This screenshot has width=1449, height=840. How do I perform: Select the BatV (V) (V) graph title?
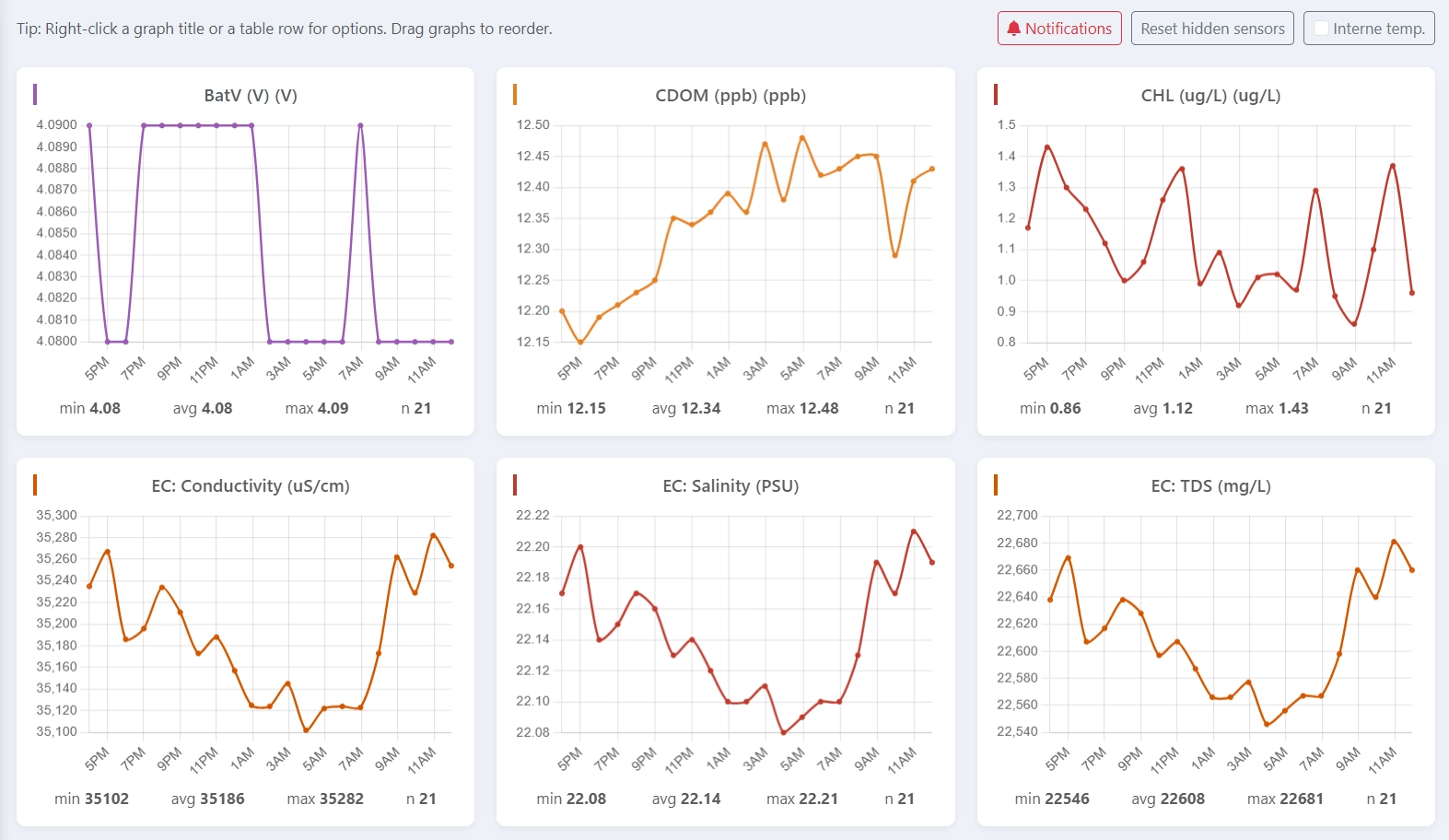[251, 96]
